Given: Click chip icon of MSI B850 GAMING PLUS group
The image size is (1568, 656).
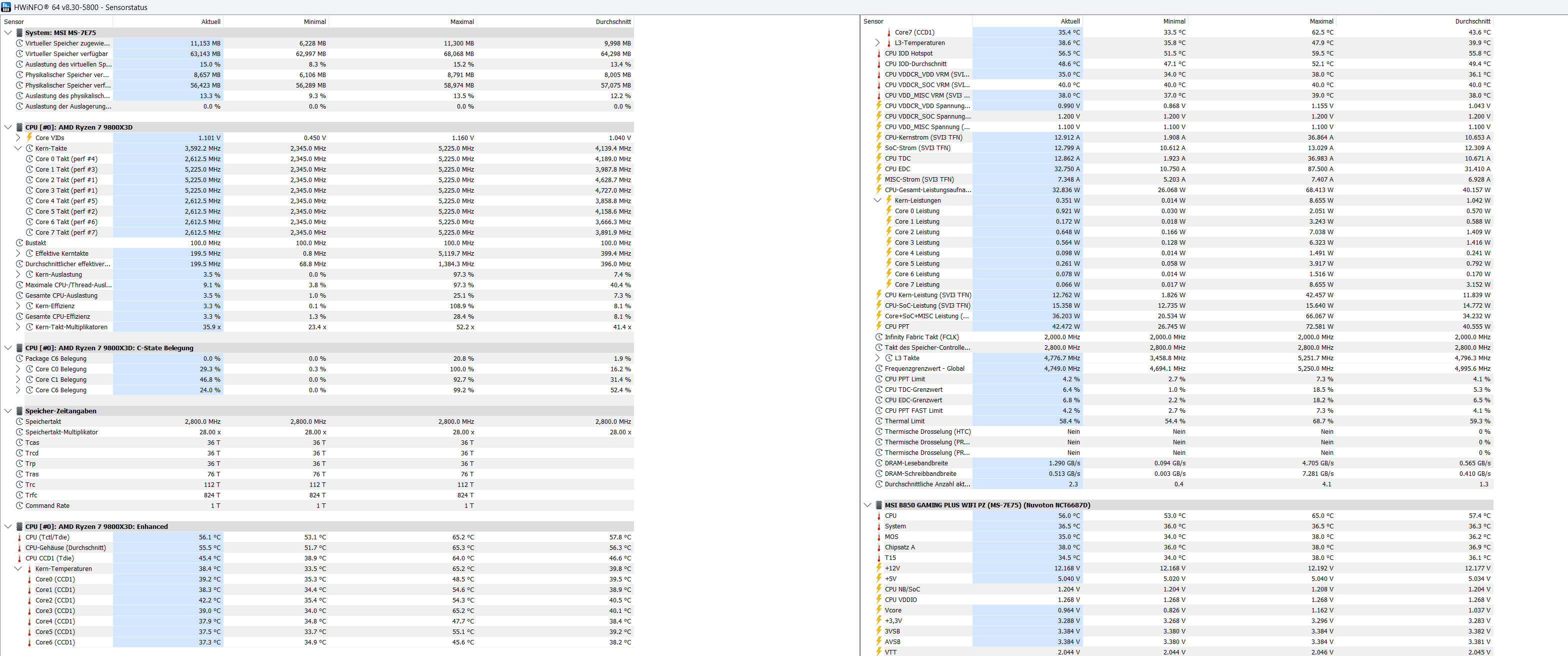Looking at the screenshot, I should click(x=878, y=505).
